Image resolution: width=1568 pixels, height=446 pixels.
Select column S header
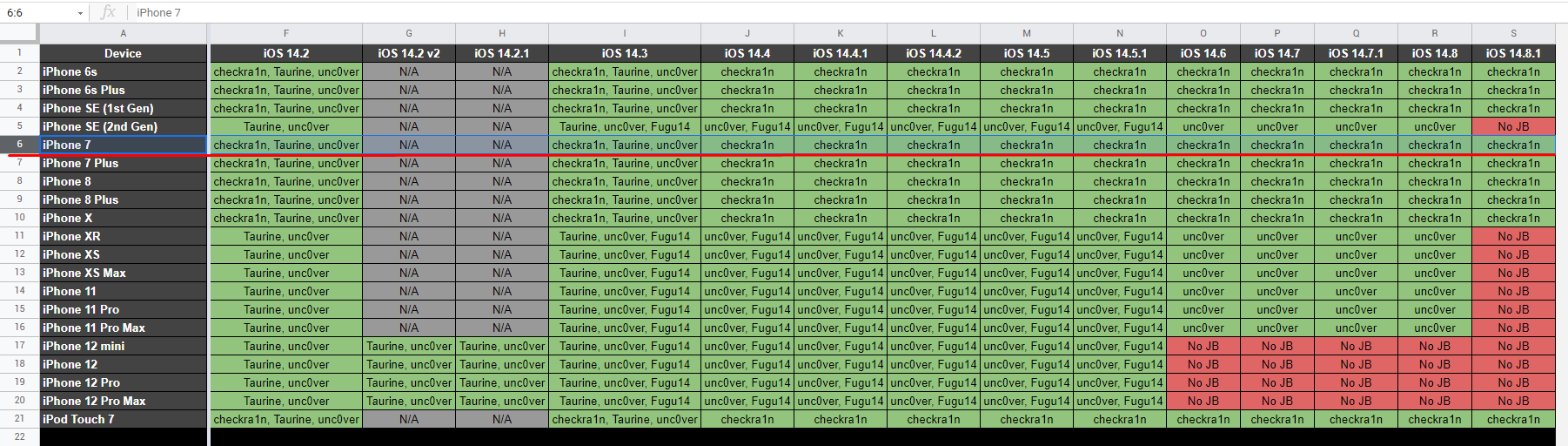click(1513, 33)
